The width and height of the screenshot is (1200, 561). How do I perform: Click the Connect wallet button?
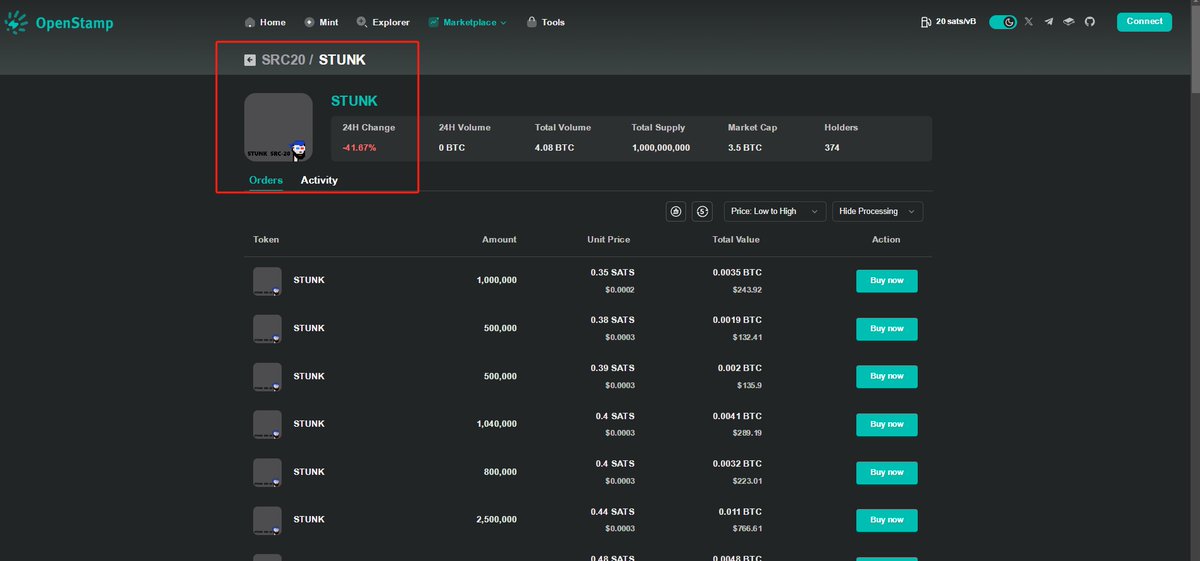1144,21
